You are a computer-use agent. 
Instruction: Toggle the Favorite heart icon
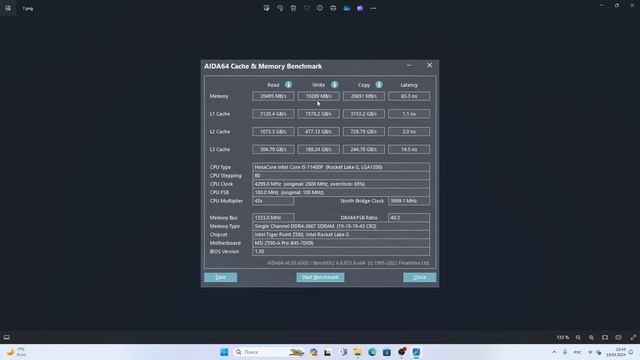[x=307, y=8]
